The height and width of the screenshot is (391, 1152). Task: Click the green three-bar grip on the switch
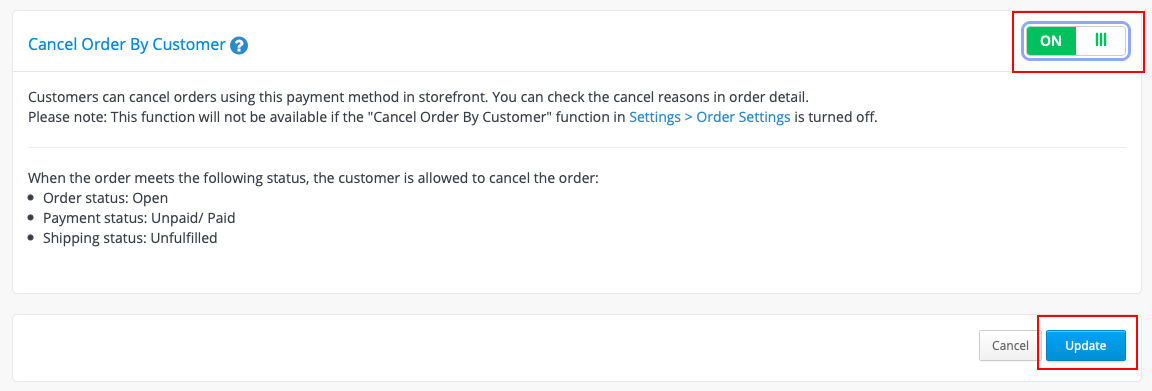tap(1101, 40)
